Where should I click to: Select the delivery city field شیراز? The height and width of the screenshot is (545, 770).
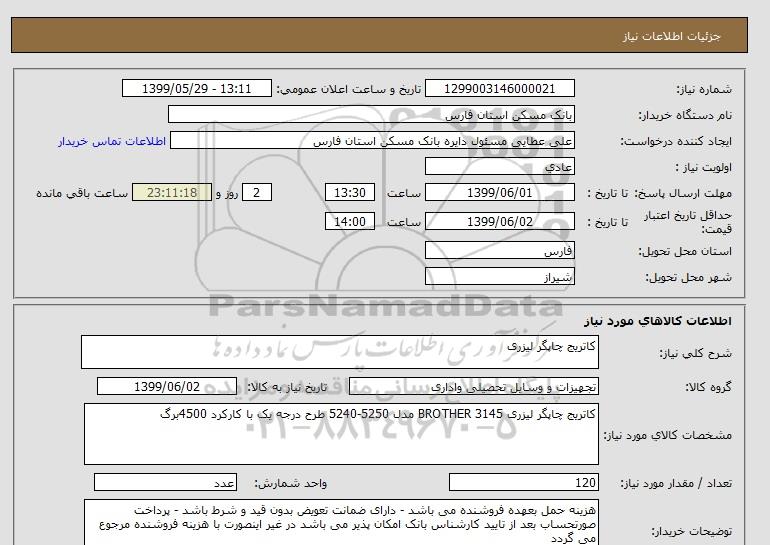tap(499, 276)
